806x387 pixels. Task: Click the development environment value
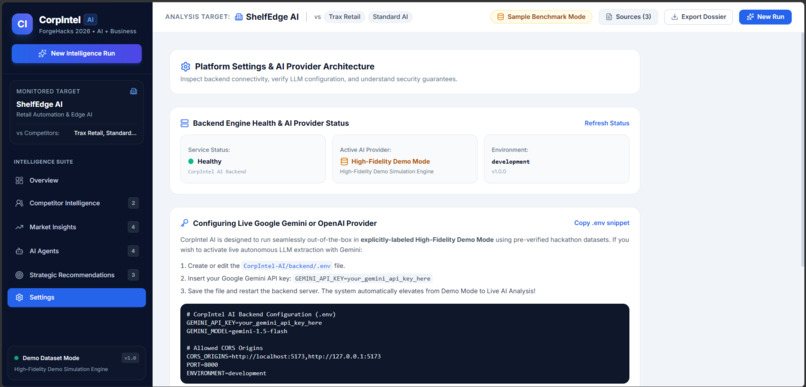pyautogui.click(x=510, y=161)
